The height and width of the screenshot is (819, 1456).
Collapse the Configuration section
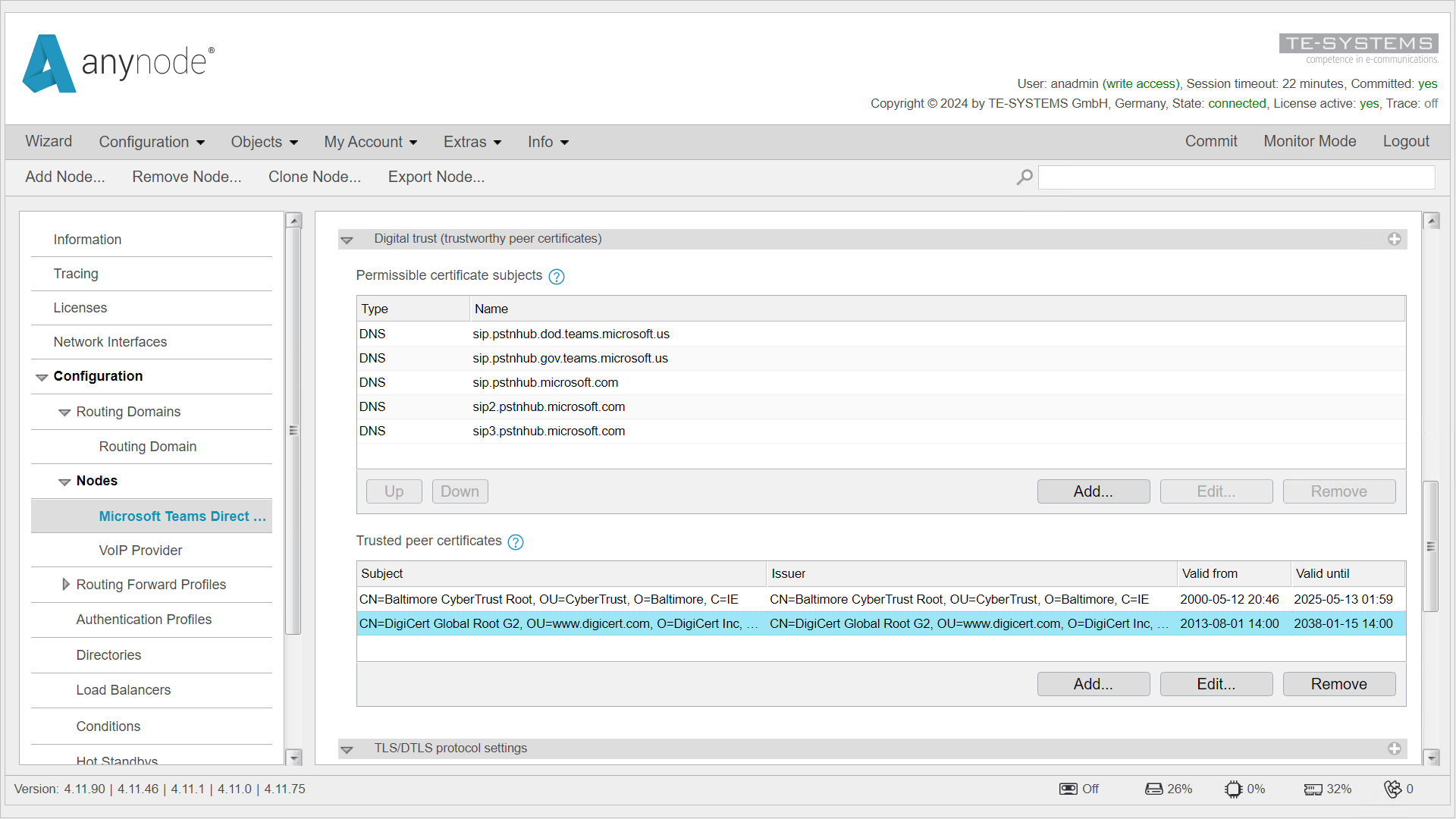[x=41, y=376]
